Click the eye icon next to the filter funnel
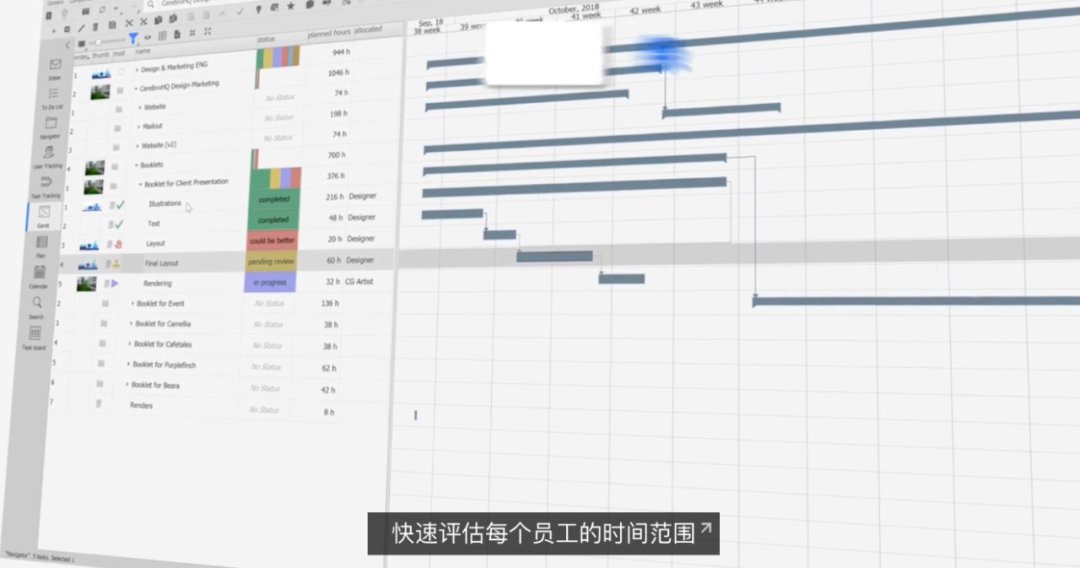The image size is (1080, 568). [x=147, y=37]
